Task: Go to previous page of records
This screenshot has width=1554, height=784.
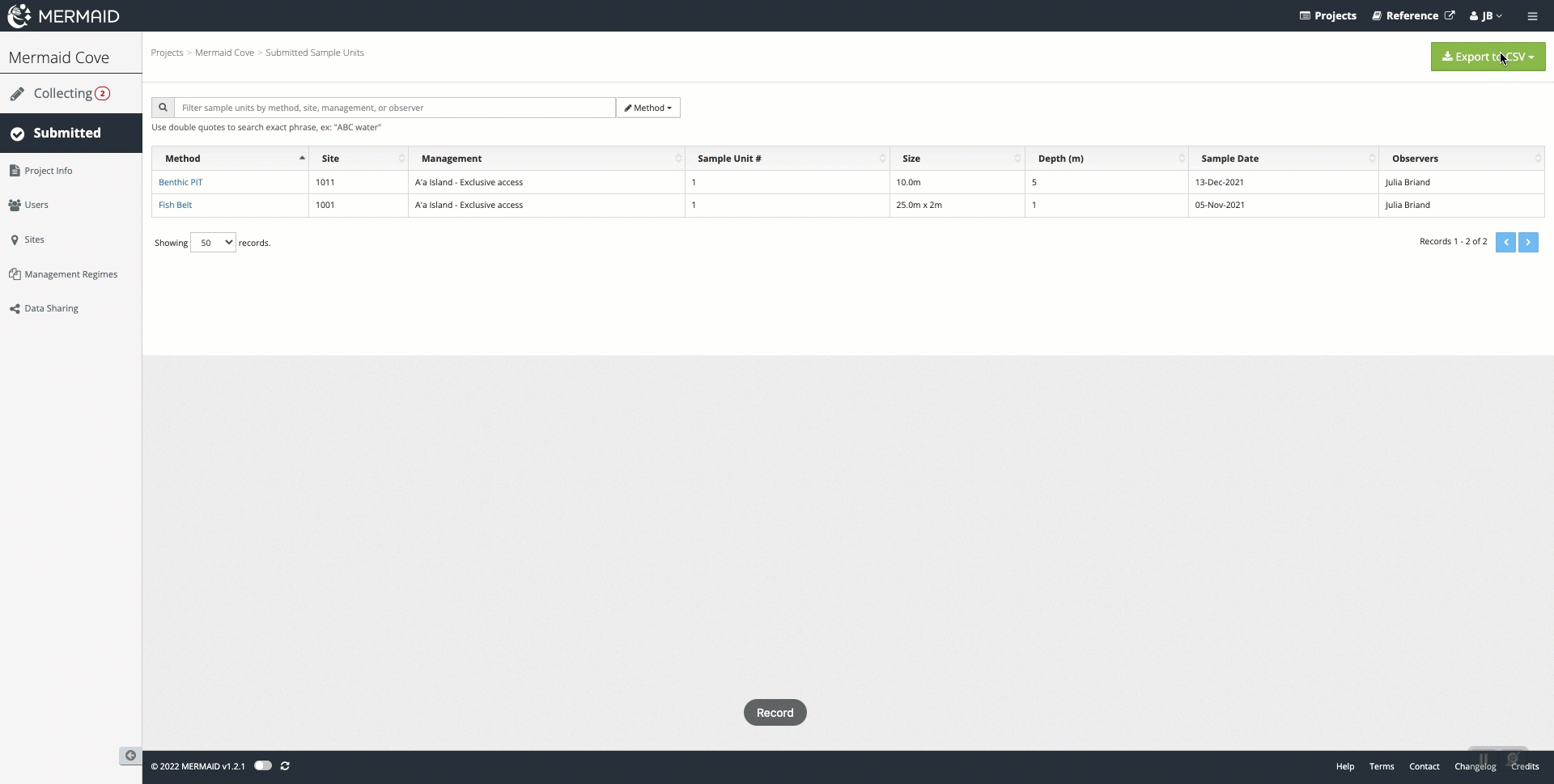Action: coord(1505,242)
